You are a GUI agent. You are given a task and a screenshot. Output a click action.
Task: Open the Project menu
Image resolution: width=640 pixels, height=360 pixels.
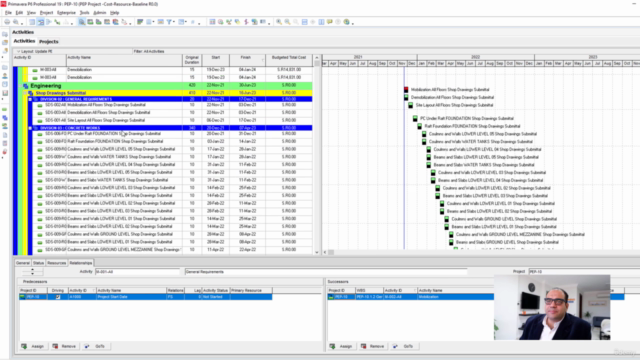click(x=47, y=13)
